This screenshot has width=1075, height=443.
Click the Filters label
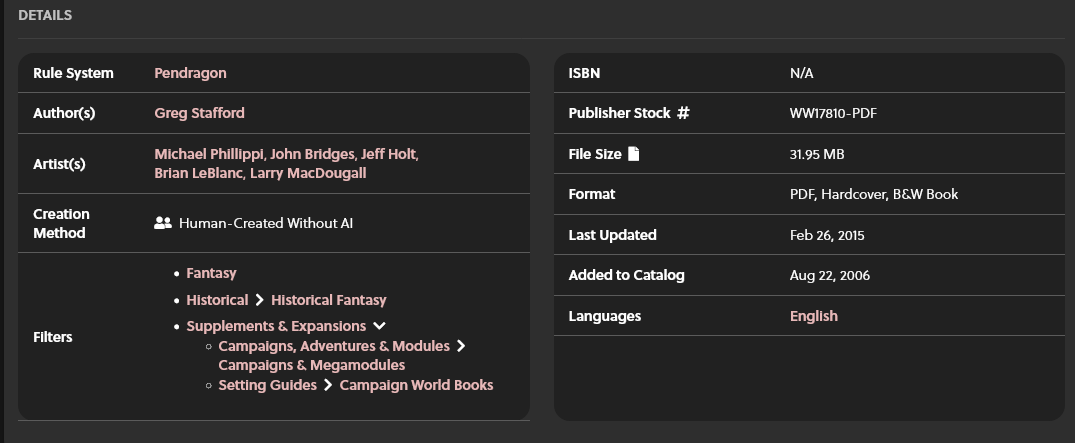point(53,337)
